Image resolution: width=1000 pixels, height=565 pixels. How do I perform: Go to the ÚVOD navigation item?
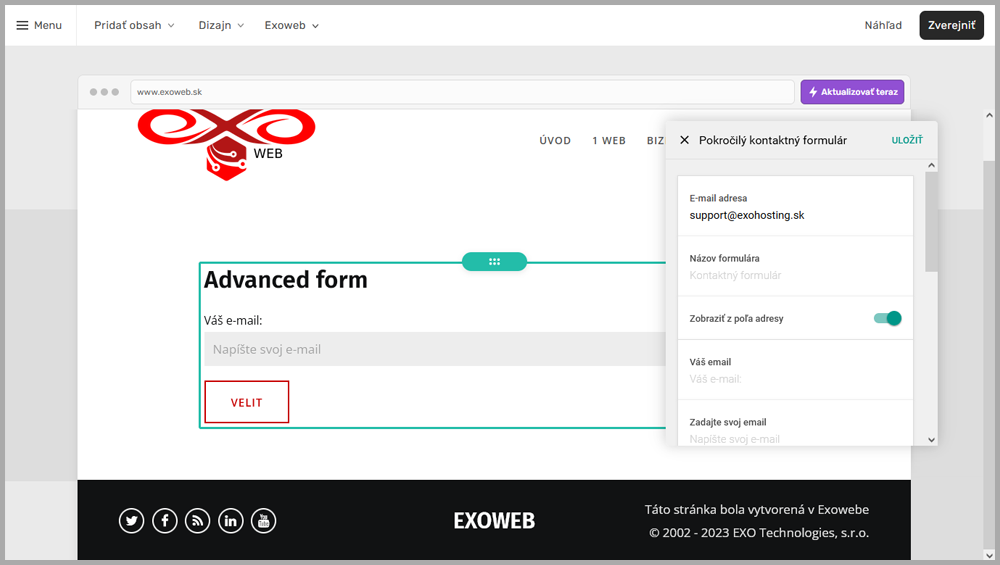pos(555,141)
